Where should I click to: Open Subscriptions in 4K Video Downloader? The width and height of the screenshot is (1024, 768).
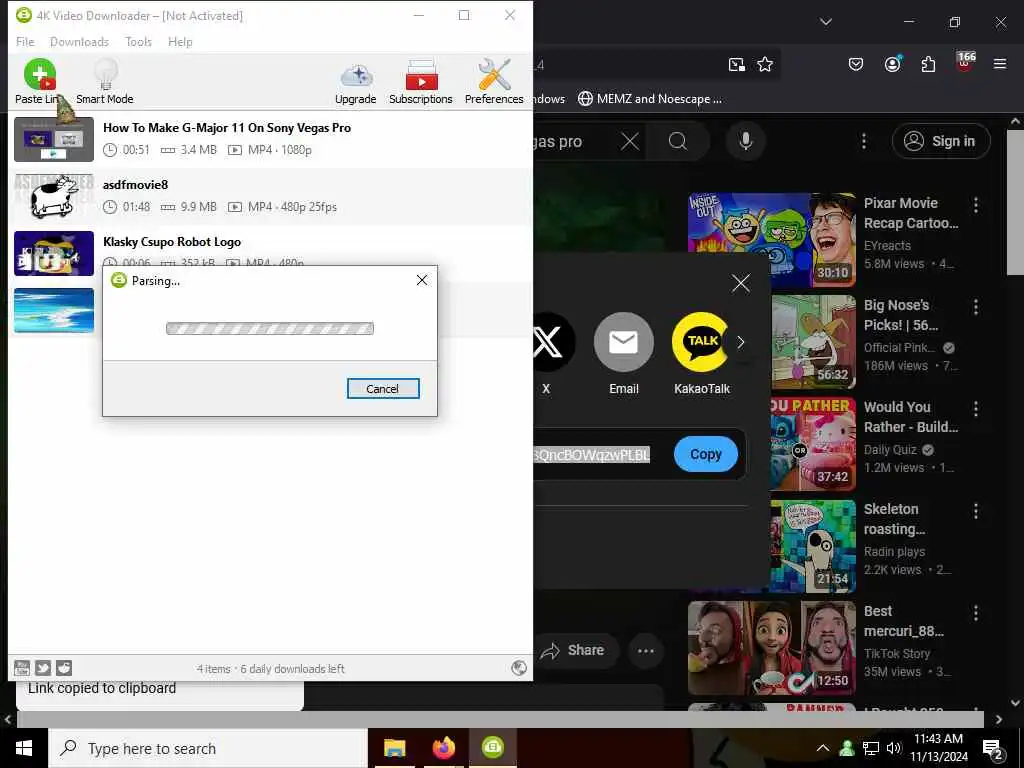[x=421, y=82]
